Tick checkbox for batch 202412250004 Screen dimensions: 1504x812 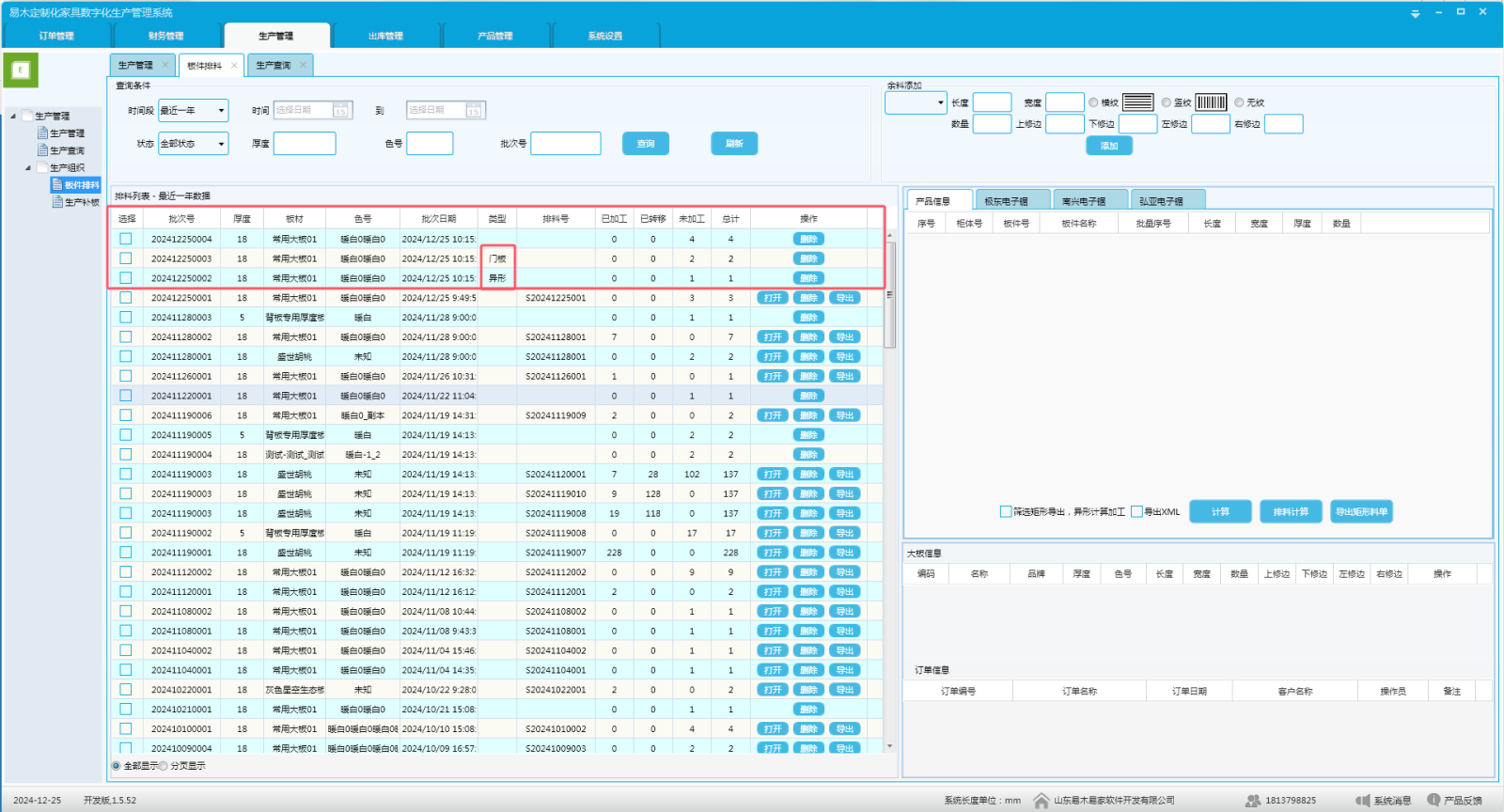[x=126, y=239]
